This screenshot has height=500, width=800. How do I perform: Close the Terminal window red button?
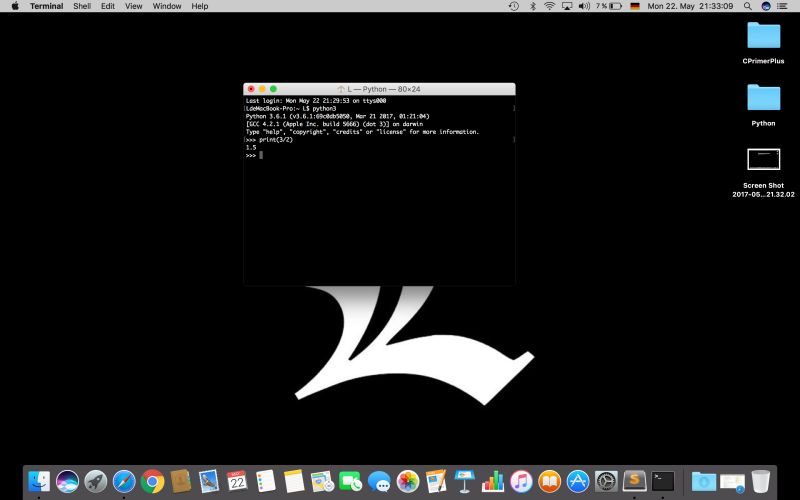(x=251, y=89)
